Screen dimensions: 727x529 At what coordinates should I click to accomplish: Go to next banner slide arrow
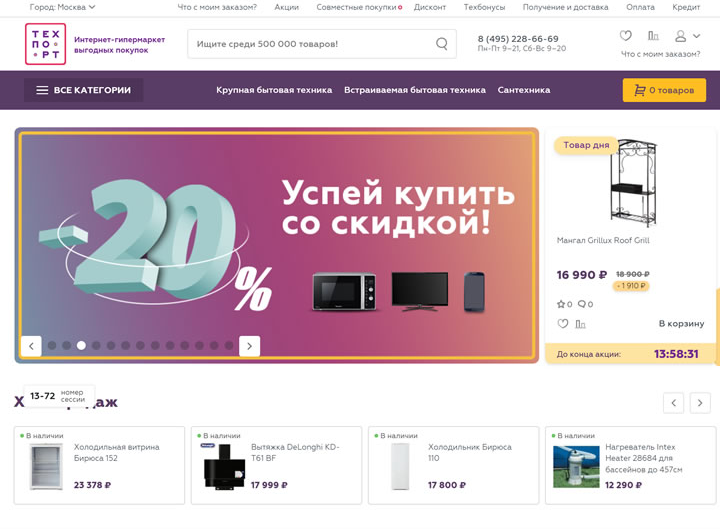tap(250, 346)
